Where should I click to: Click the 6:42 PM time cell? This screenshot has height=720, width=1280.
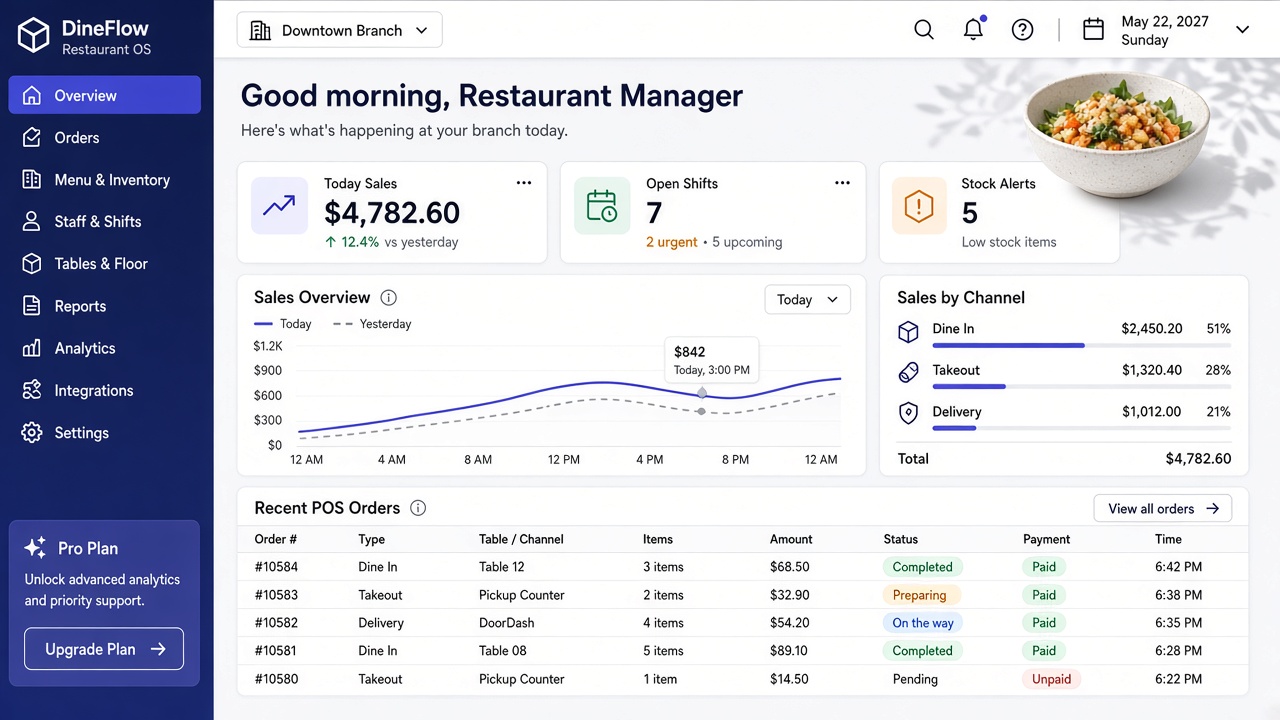(x=1178, y=567)
